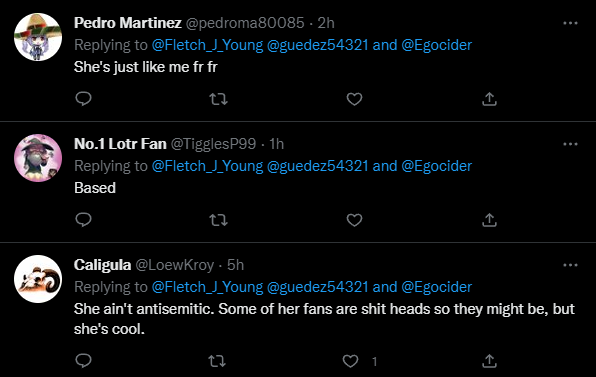596x377 pixels.
Task: Like the 'She's just like me' tweet
Action: 354,99
